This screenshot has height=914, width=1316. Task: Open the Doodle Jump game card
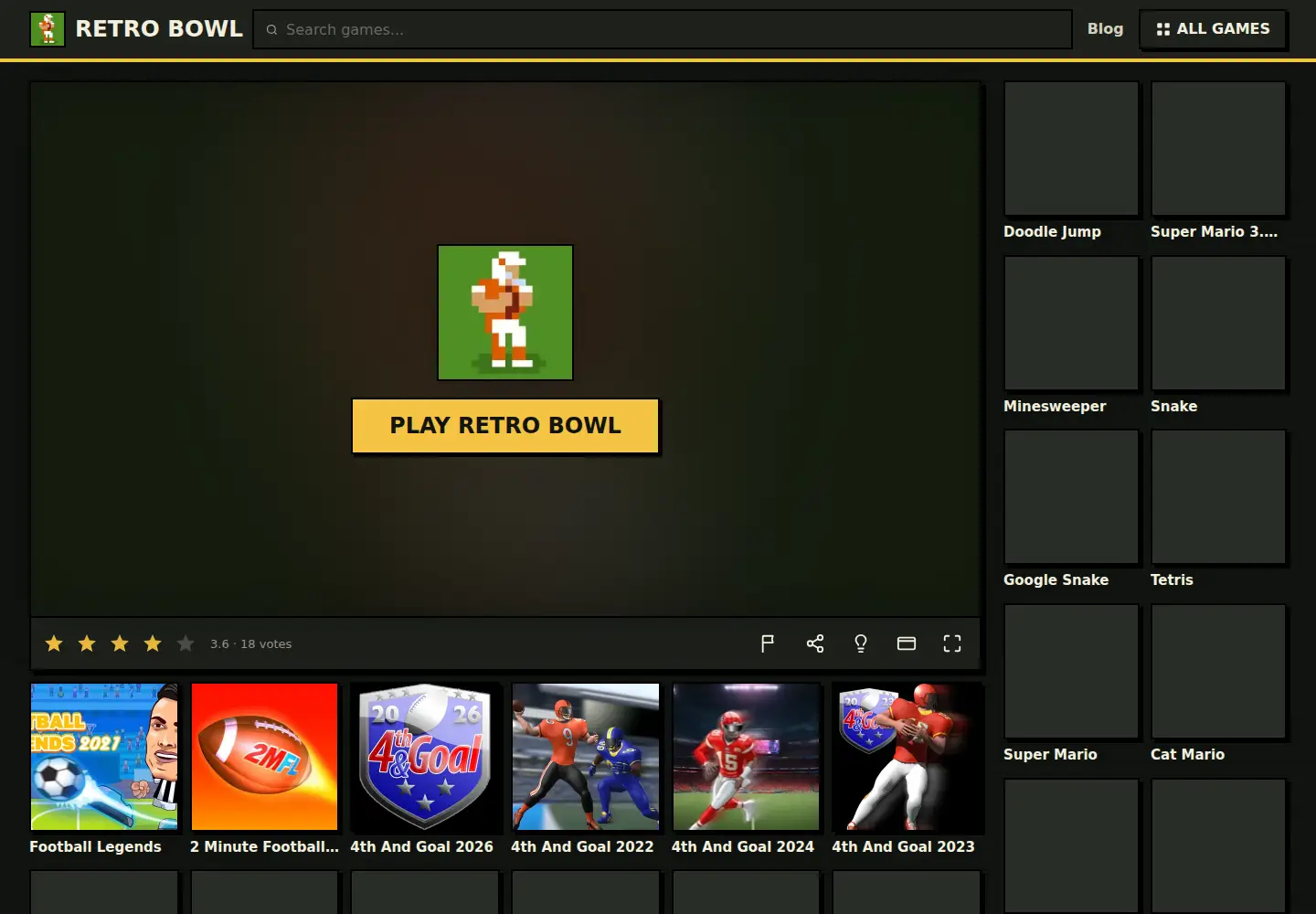tap(1071, 149)
